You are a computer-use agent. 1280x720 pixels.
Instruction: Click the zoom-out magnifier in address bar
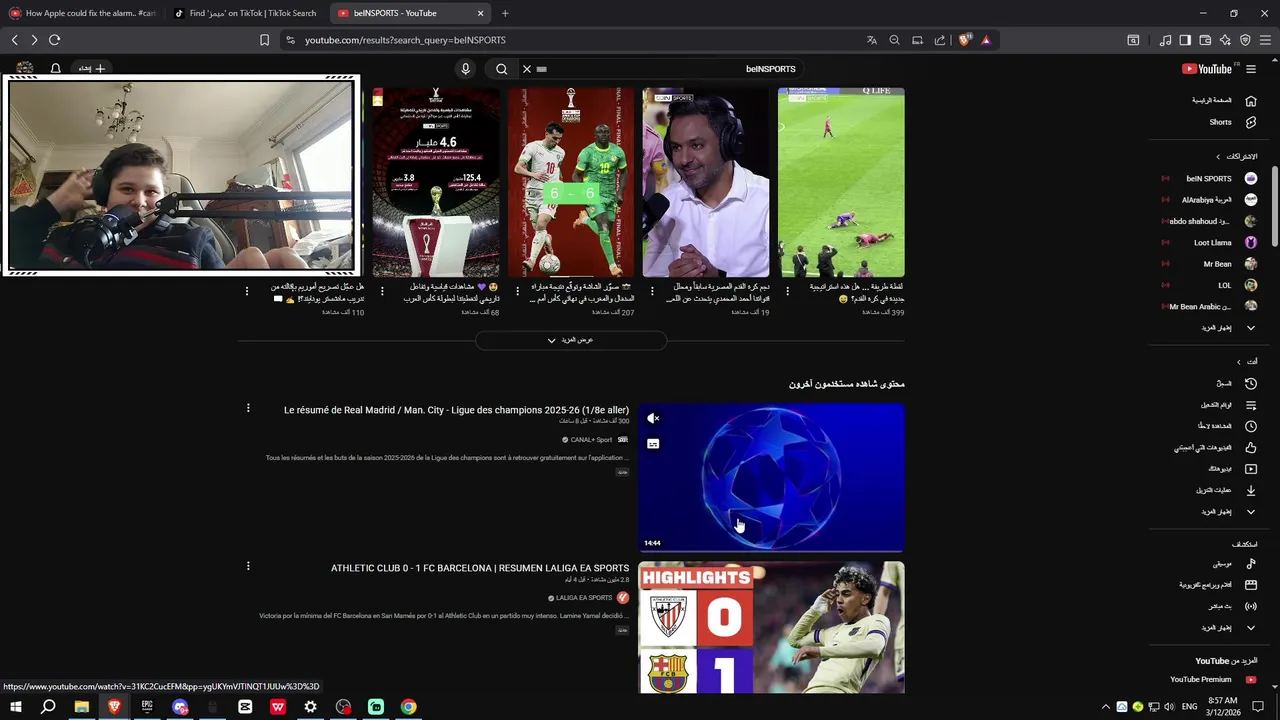894,40
